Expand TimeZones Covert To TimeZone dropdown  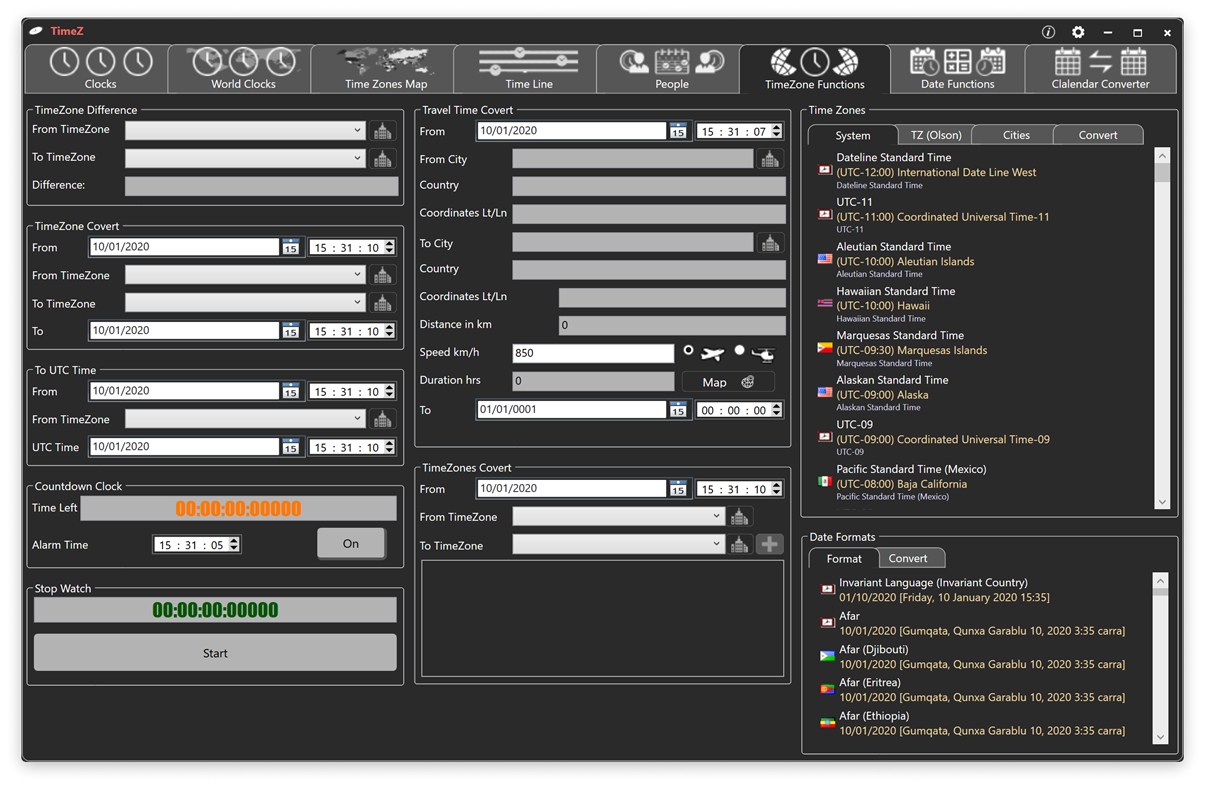pos(717,544)
